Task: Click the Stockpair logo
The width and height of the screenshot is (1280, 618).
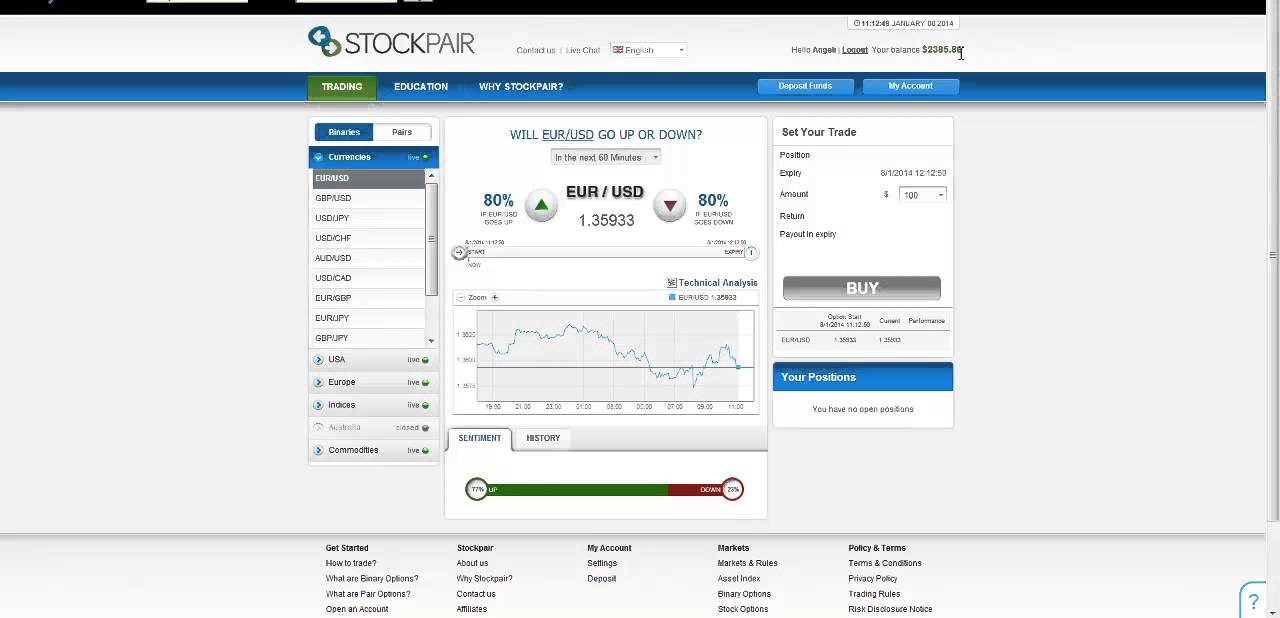Action: 391,42
